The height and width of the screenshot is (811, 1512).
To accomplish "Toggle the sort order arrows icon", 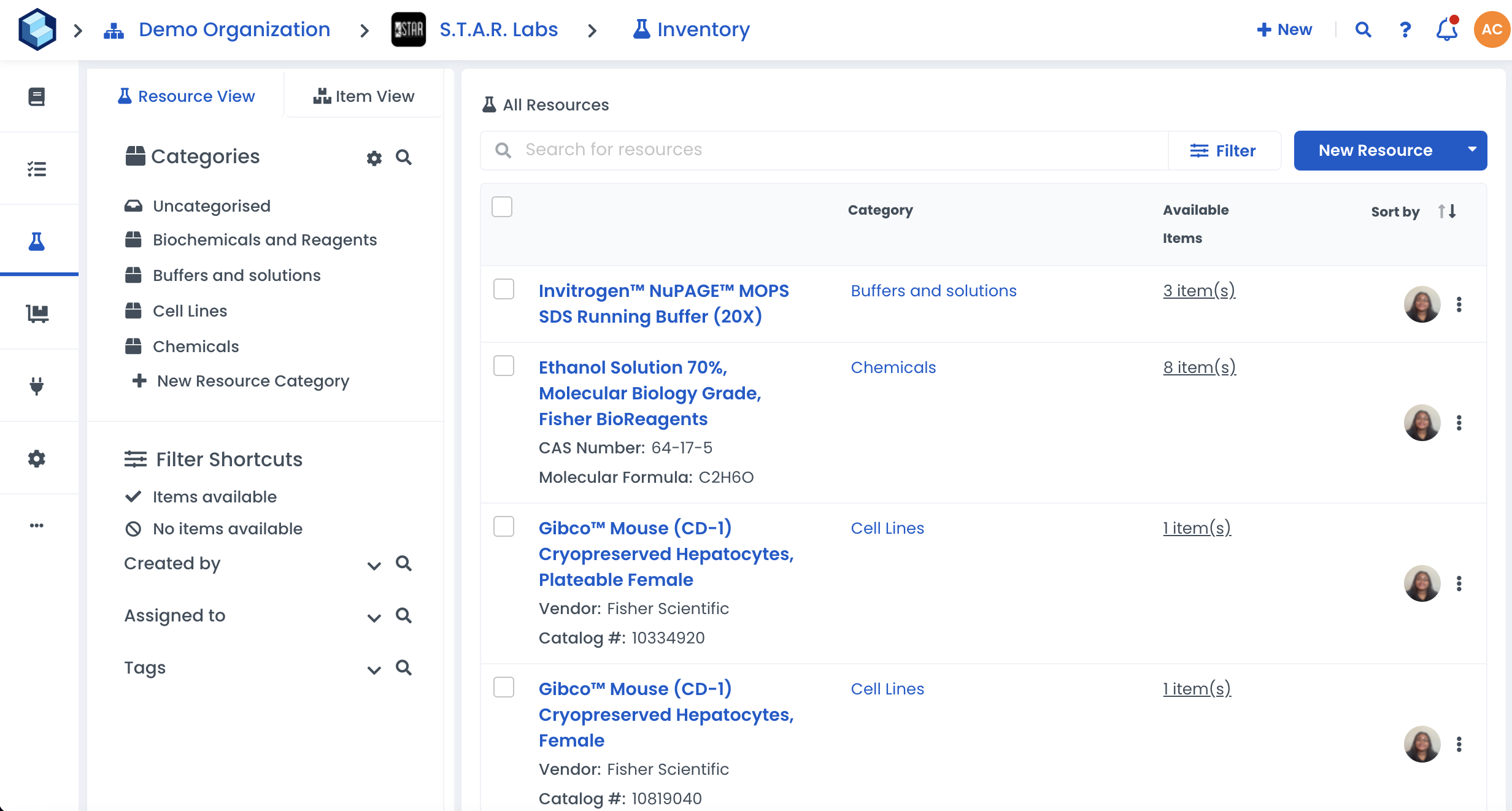I will pos(1447,212).
